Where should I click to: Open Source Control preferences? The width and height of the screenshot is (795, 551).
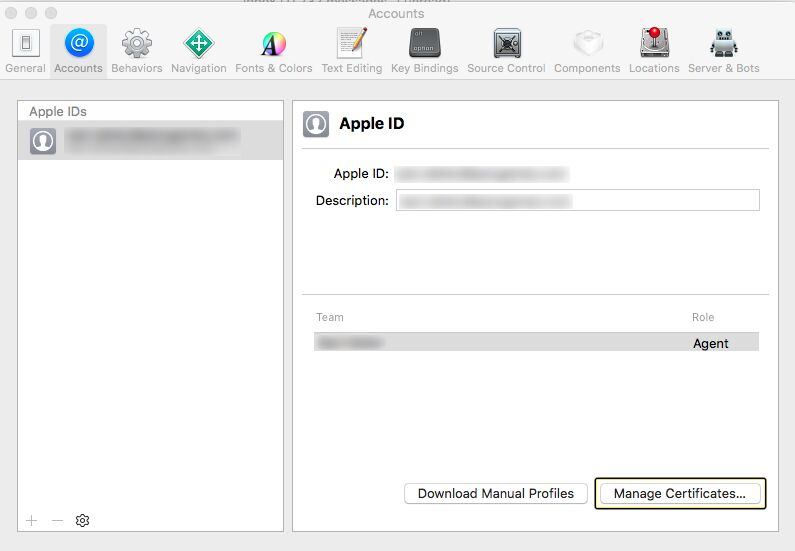click(507, 51)
